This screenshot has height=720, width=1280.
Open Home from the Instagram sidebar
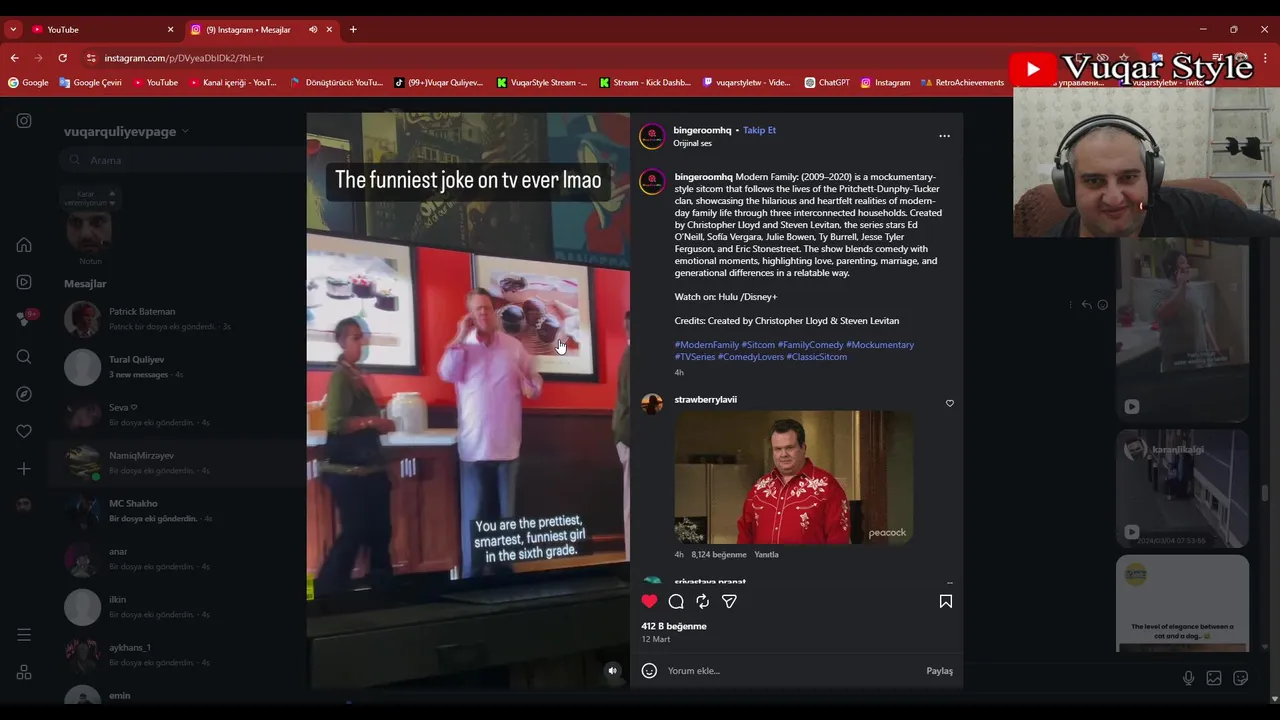coord(24,245)
